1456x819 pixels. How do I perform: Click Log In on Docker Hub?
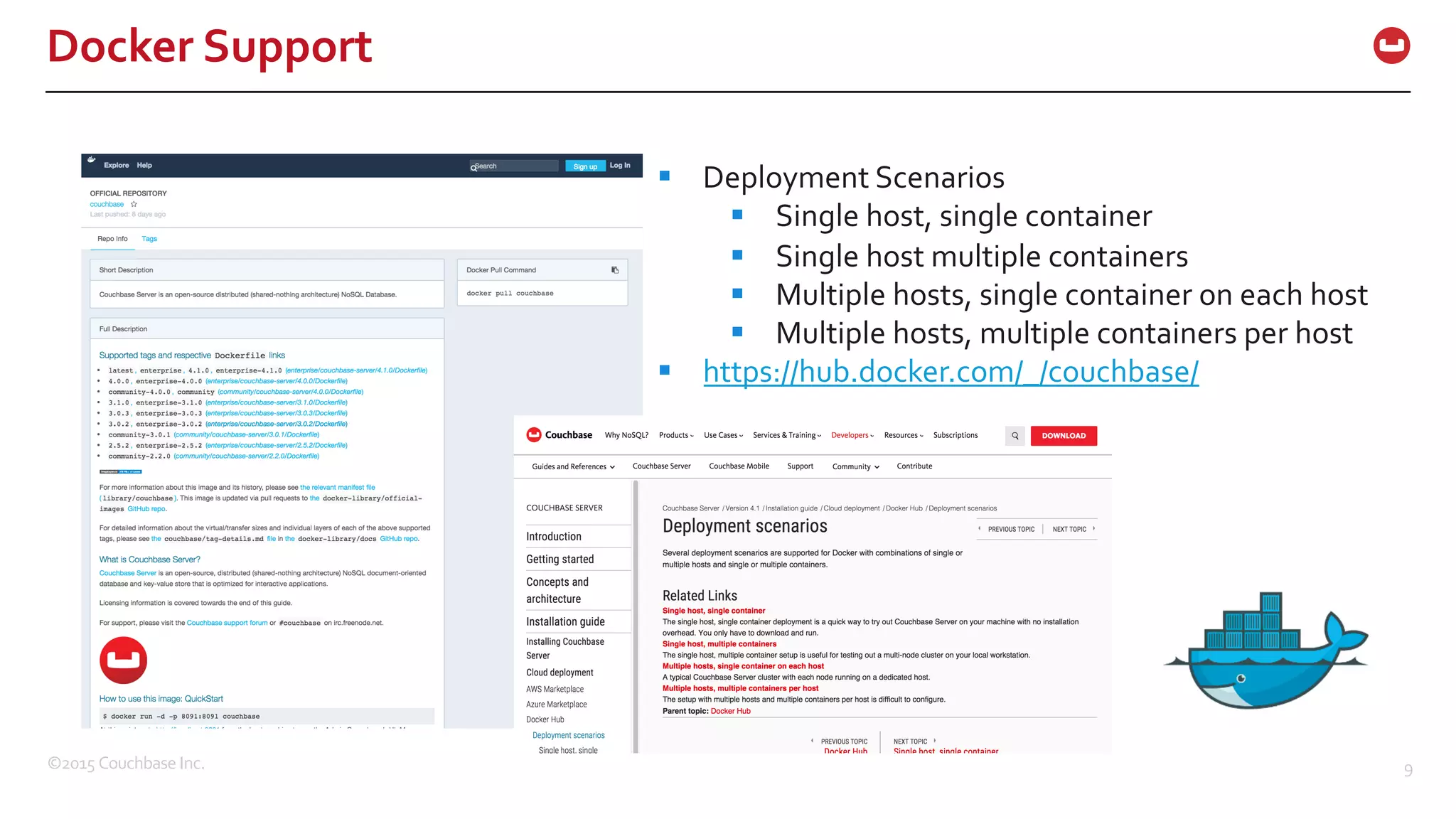(x=620, y=166)
